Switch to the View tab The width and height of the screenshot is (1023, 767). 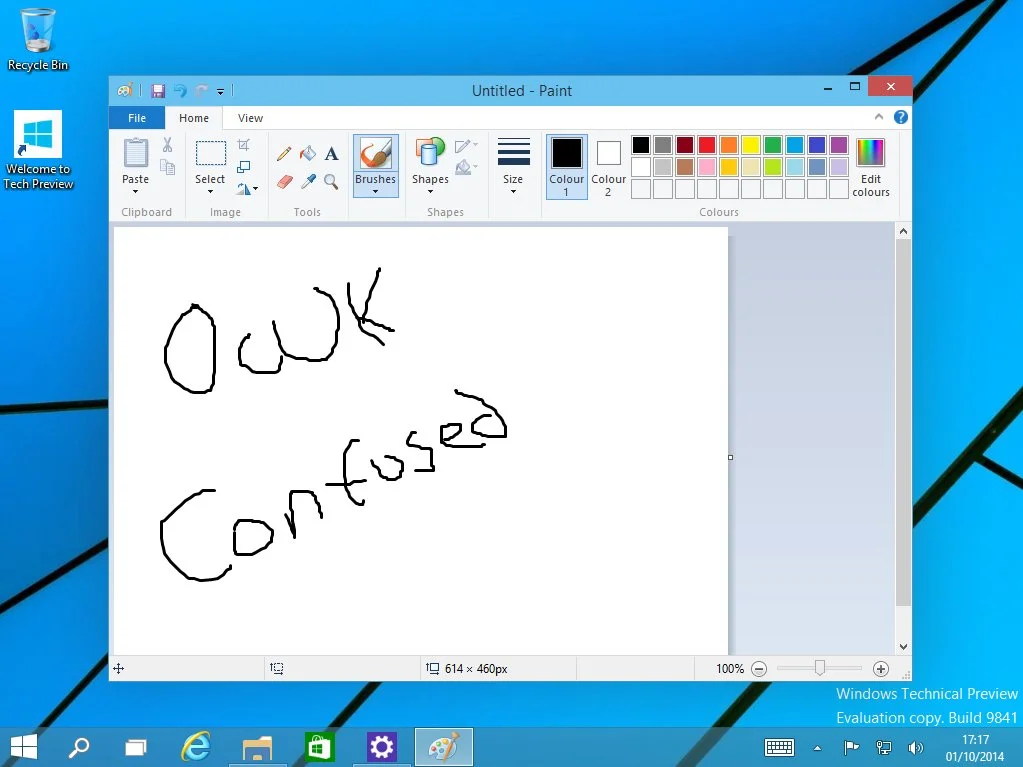[251, 118]
